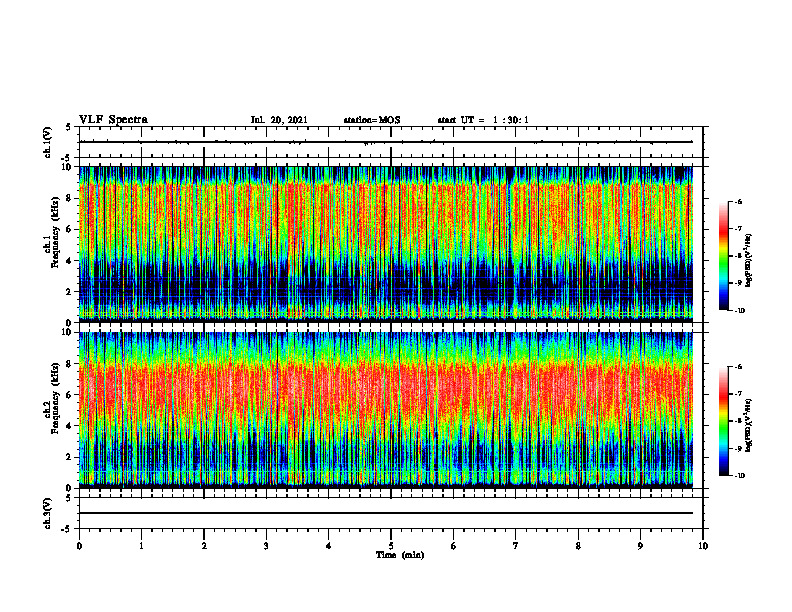Screen dimensions: 792x612
Task: Click the "3" tick on the time axis
Action: [x=266, y=546]
